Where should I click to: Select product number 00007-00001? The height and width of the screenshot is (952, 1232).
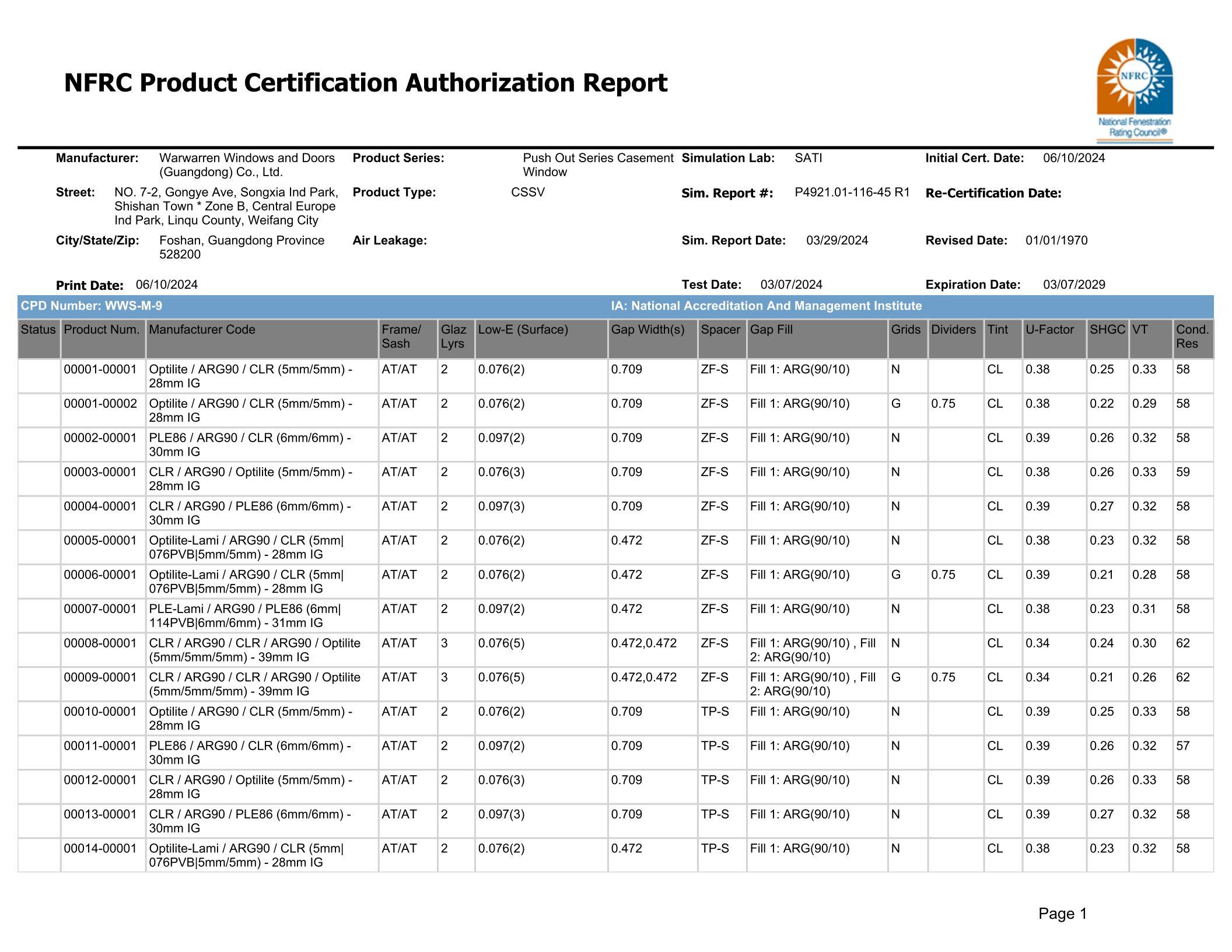pyautogui.click(x=100, y=609)
